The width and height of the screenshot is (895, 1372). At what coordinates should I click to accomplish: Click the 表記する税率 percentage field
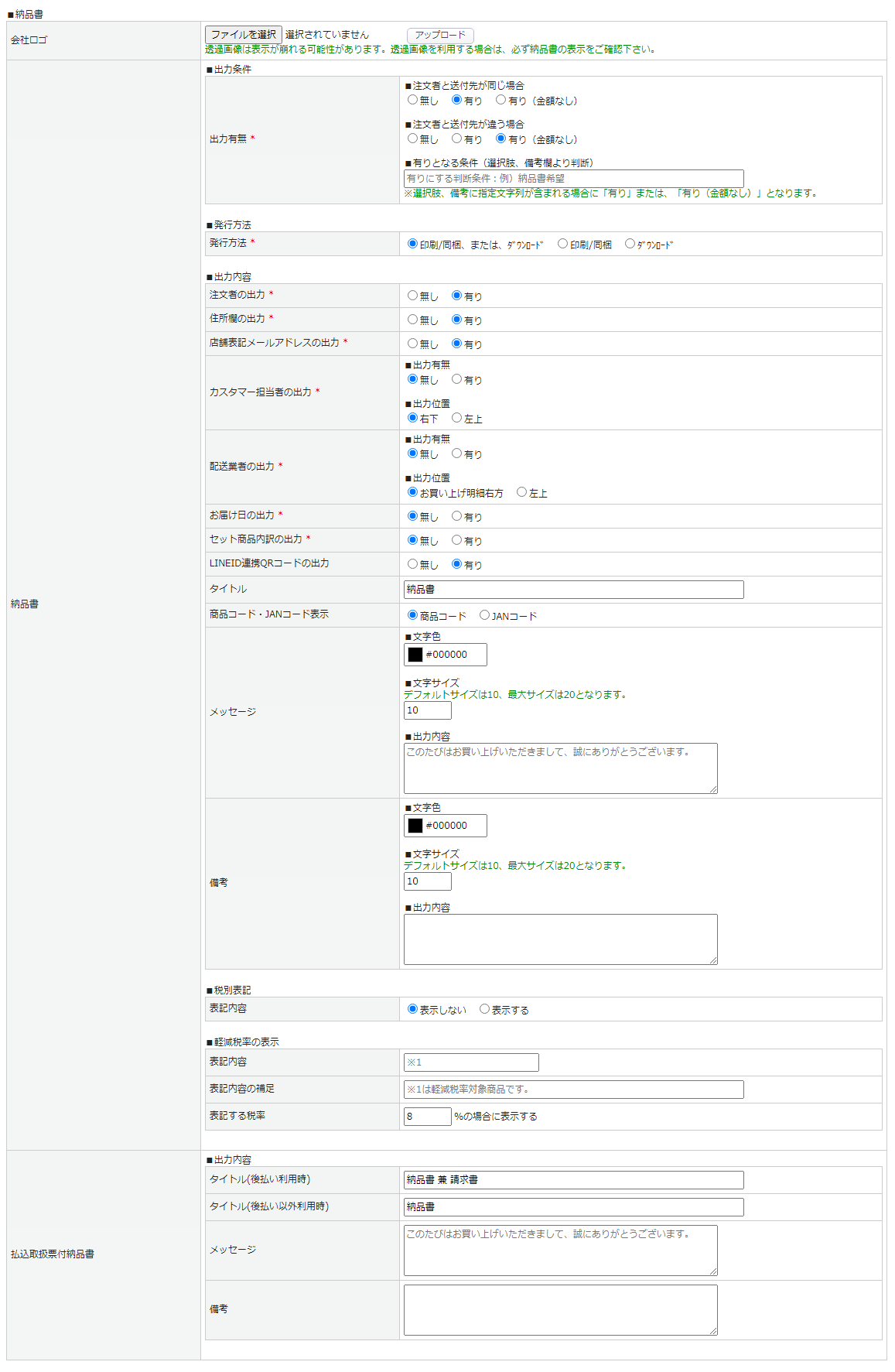[x=427, y=1117]
